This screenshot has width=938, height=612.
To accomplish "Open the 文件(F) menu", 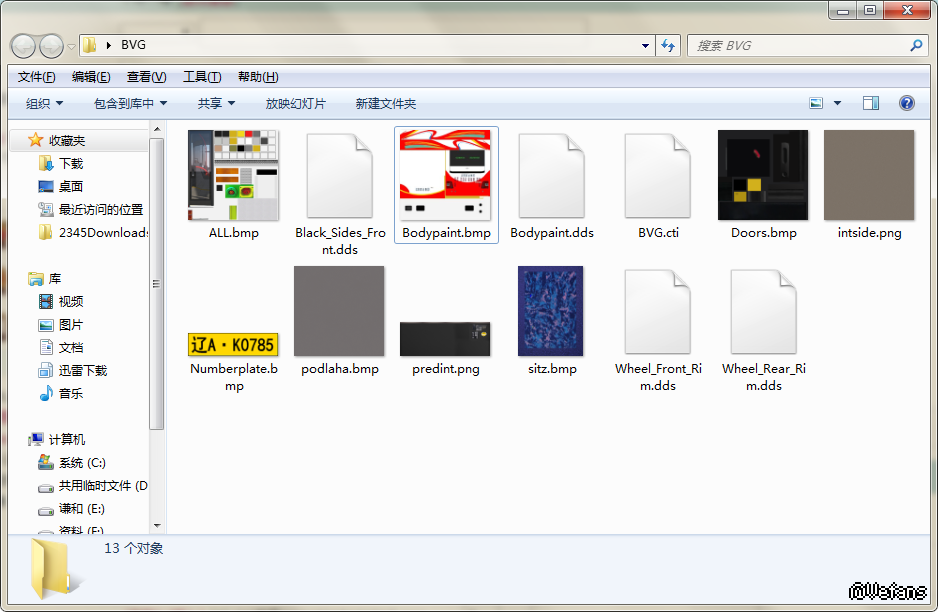I will 37,77.
